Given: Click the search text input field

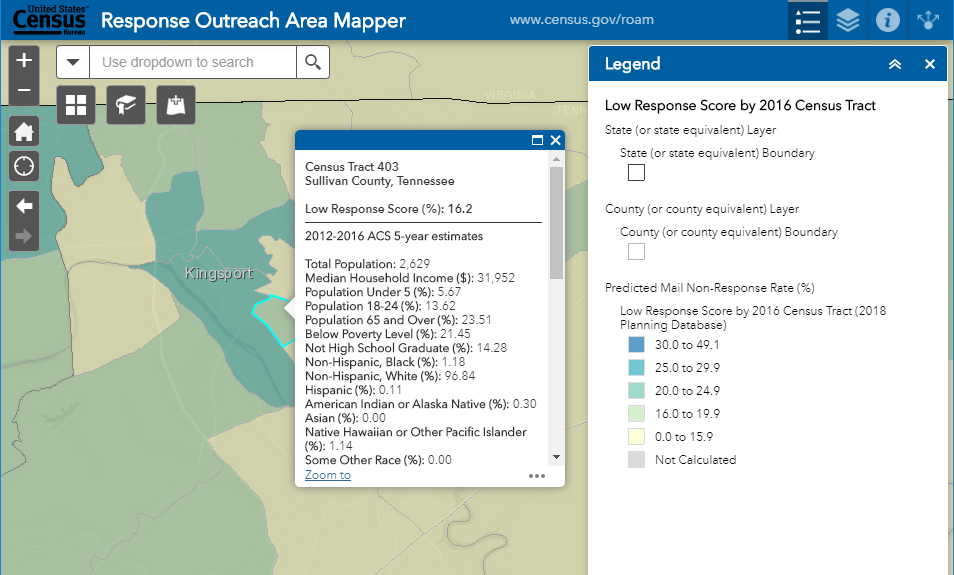Looking at the screenshot, I should pyautogui.click(x=193, y=62).
